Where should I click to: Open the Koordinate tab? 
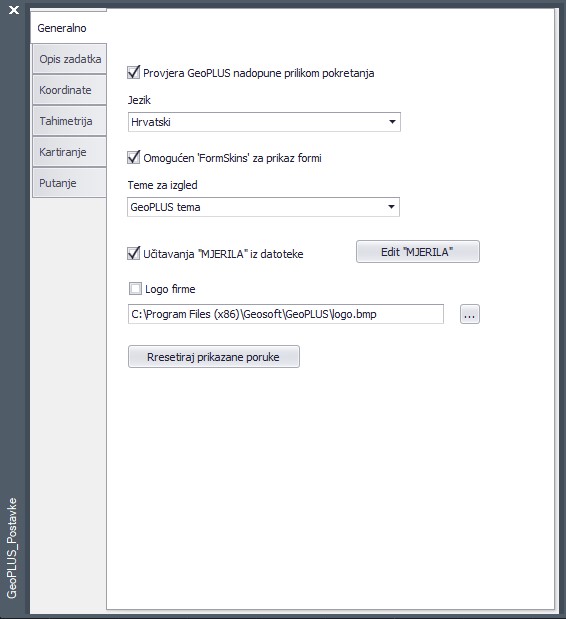pyautogui.click(x=69, y=90)
